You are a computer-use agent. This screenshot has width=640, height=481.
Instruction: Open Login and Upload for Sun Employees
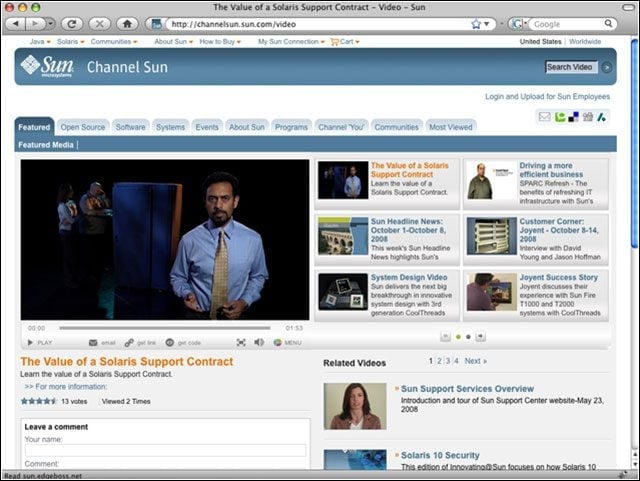[547, 97]
